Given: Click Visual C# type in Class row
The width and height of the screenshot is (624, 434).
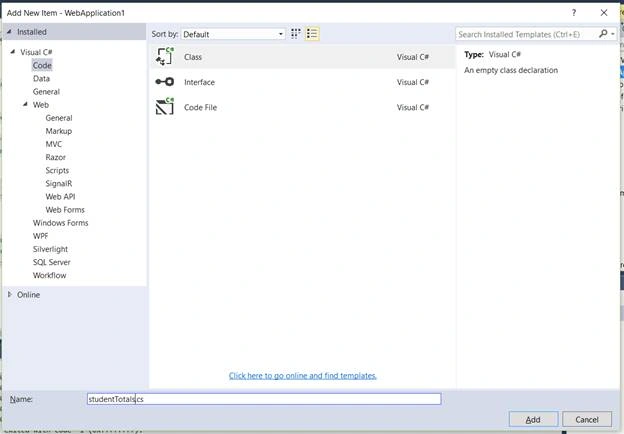Looking at the screenshot, I should [x=413, y=57].
